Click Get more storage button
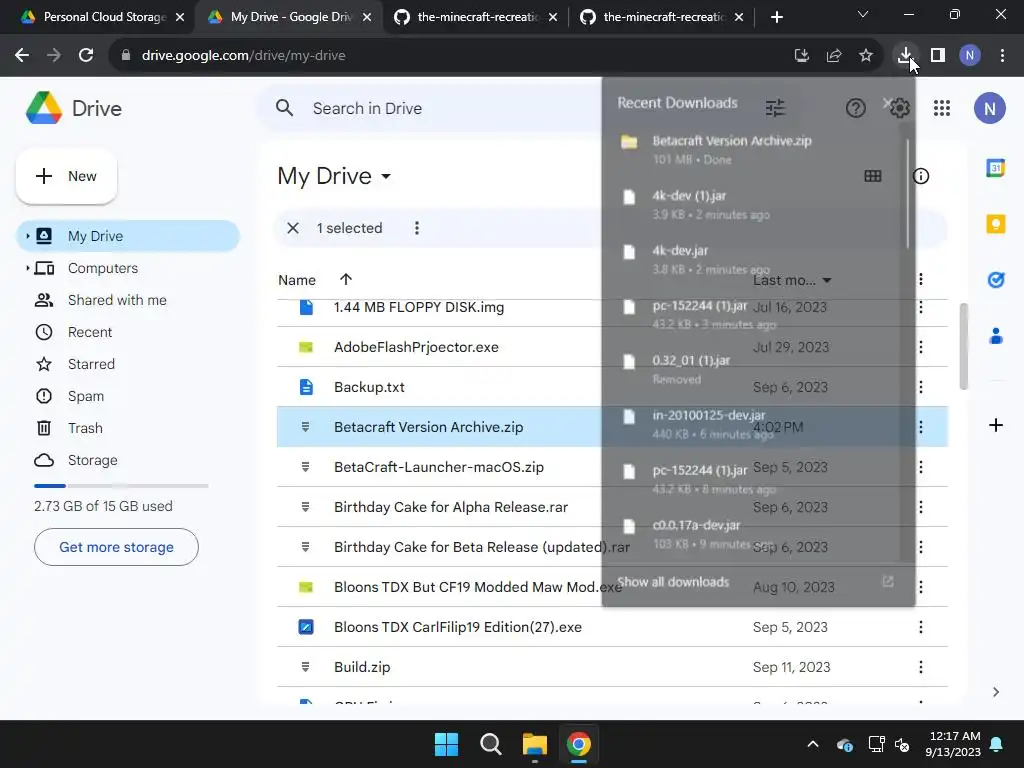The width and height of the screenshot is (1024, 768). coord(116,547)
